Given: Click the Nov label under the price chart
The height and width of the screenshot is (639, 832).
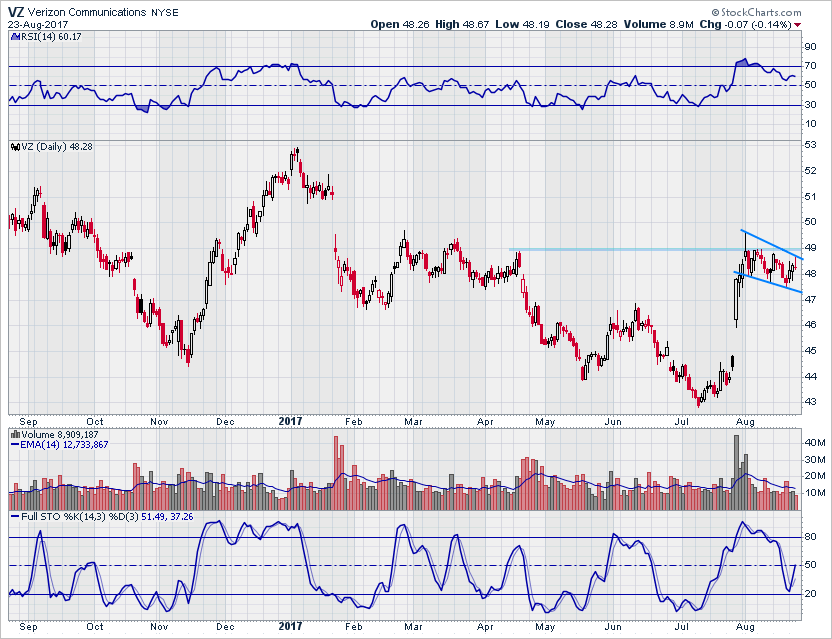Looking at the screenshot, I should 159,422.
